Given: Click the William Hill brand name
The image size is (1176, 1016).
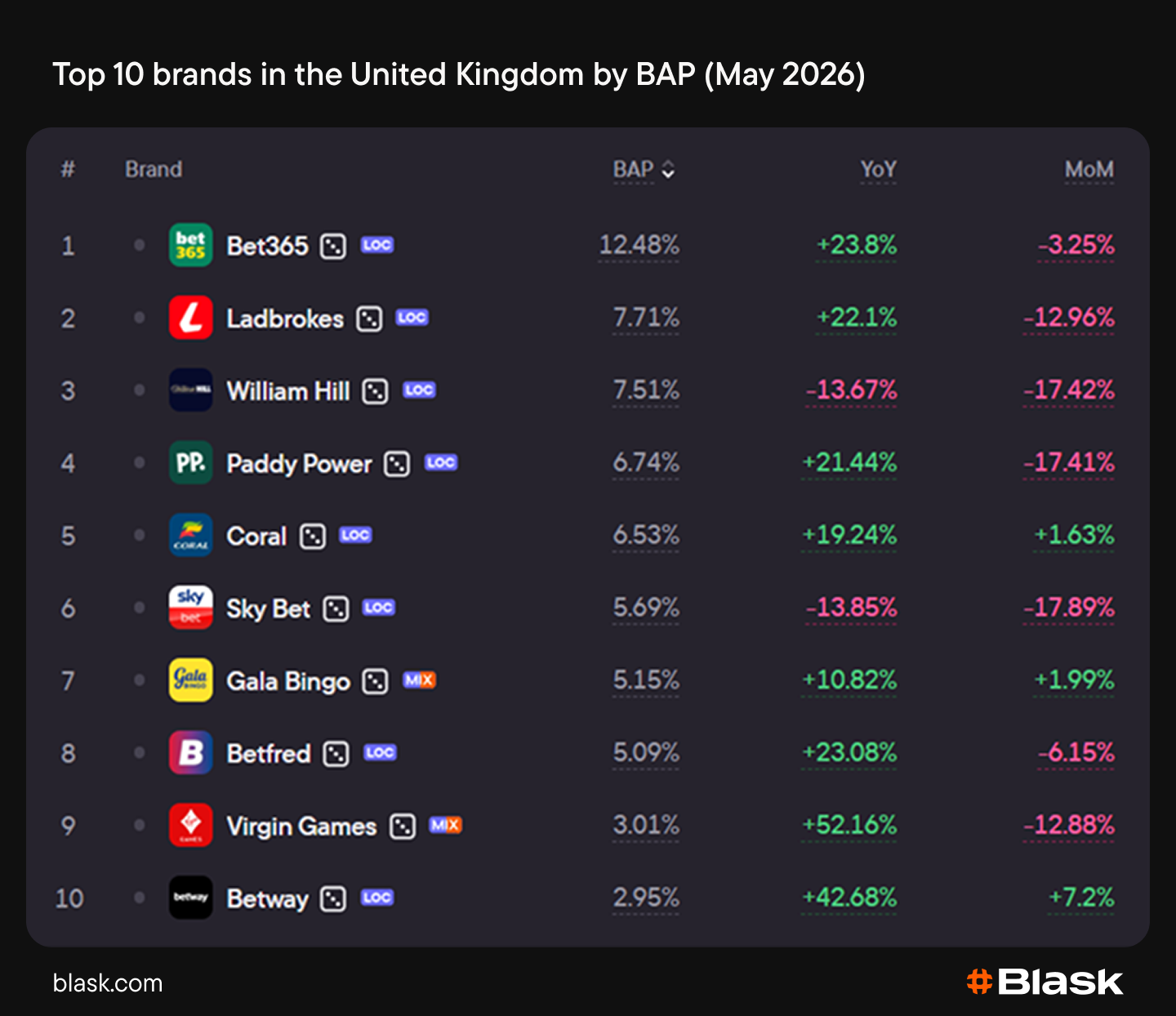Looking at the screenshot, I should (x=288, y=391).
